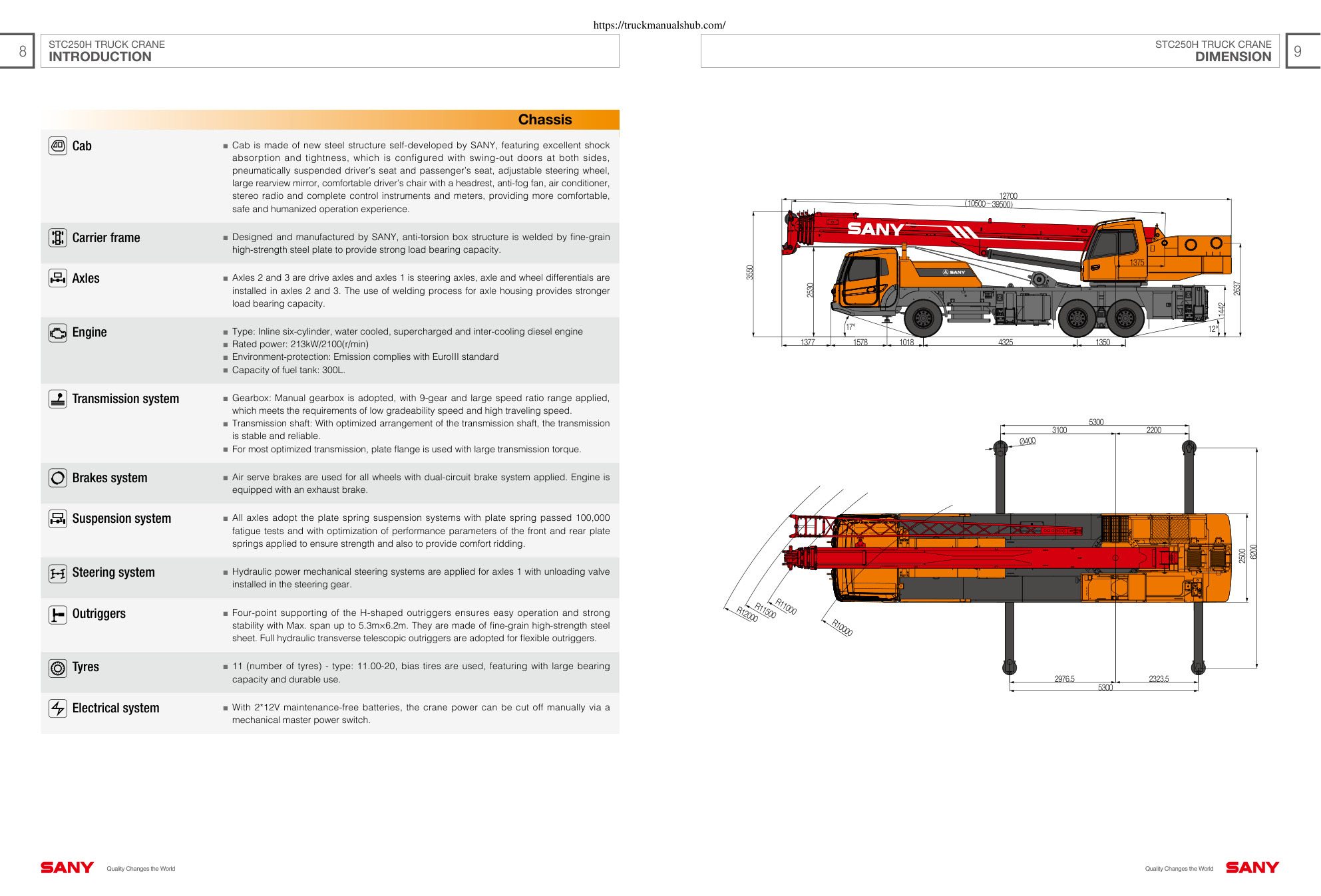
Task: Click the "Environment-protection" EuroIII line
Action: [x=365, y=357]
